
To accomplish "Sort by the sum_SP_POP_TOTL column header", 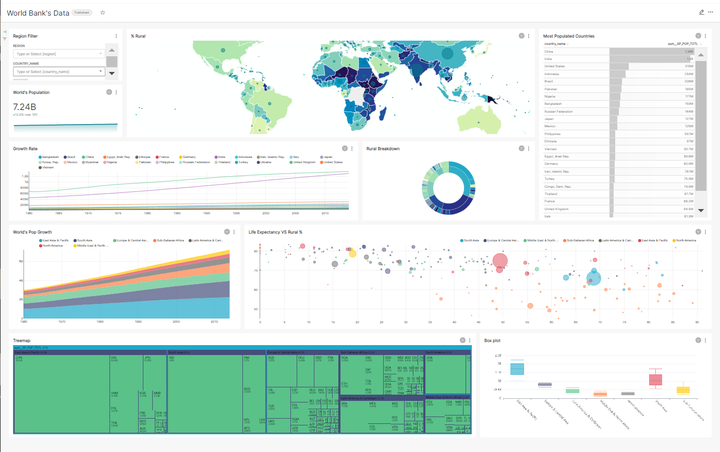I will point(683,44).
